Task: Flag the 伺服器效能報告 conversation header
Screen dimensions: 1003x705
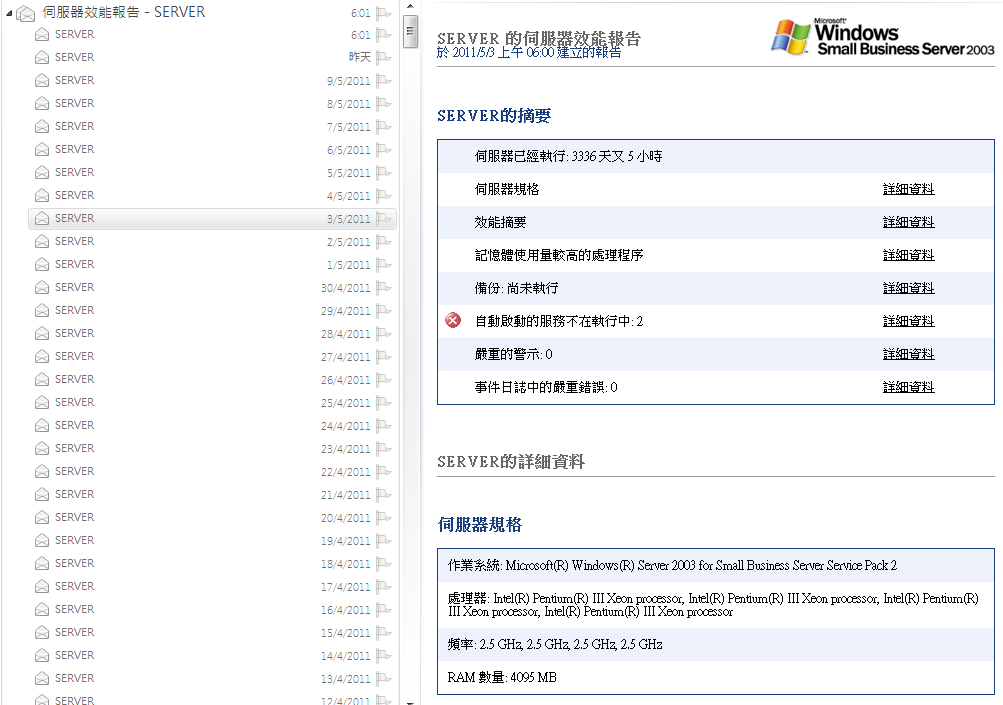Action: (x=384, y=13)
